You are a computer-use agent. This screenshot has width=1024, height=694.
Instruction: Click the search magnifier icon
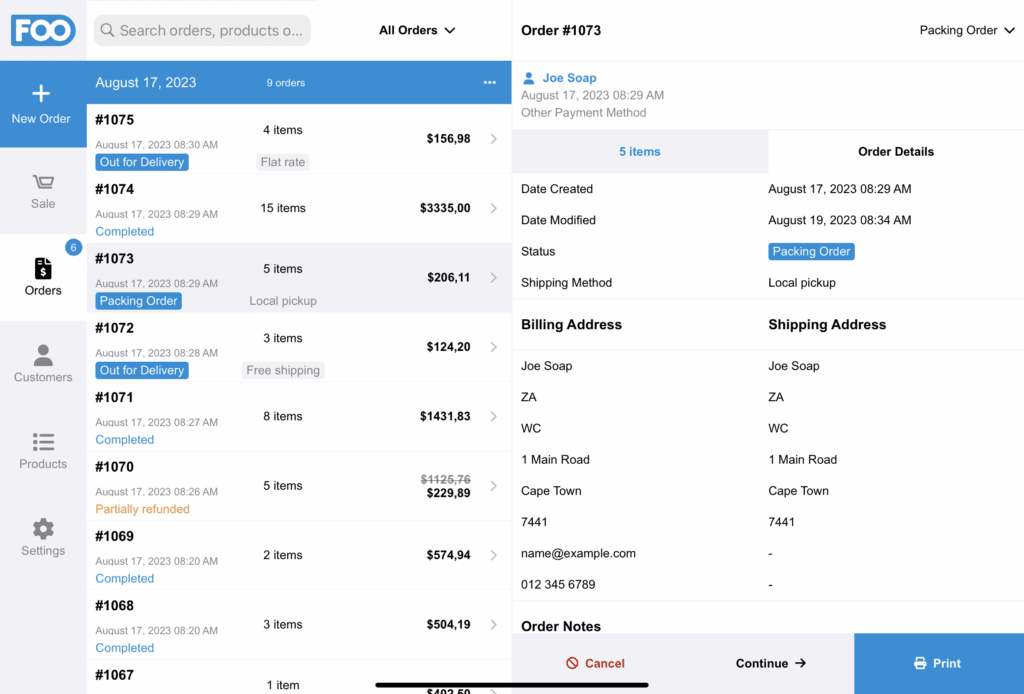[x=107, y=31]
